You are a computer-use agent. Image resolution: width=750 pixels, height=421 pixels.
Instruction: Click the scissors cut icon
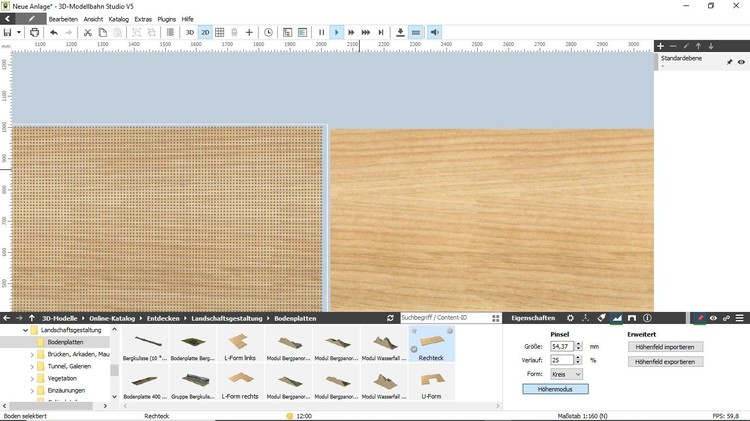[88, 32]
